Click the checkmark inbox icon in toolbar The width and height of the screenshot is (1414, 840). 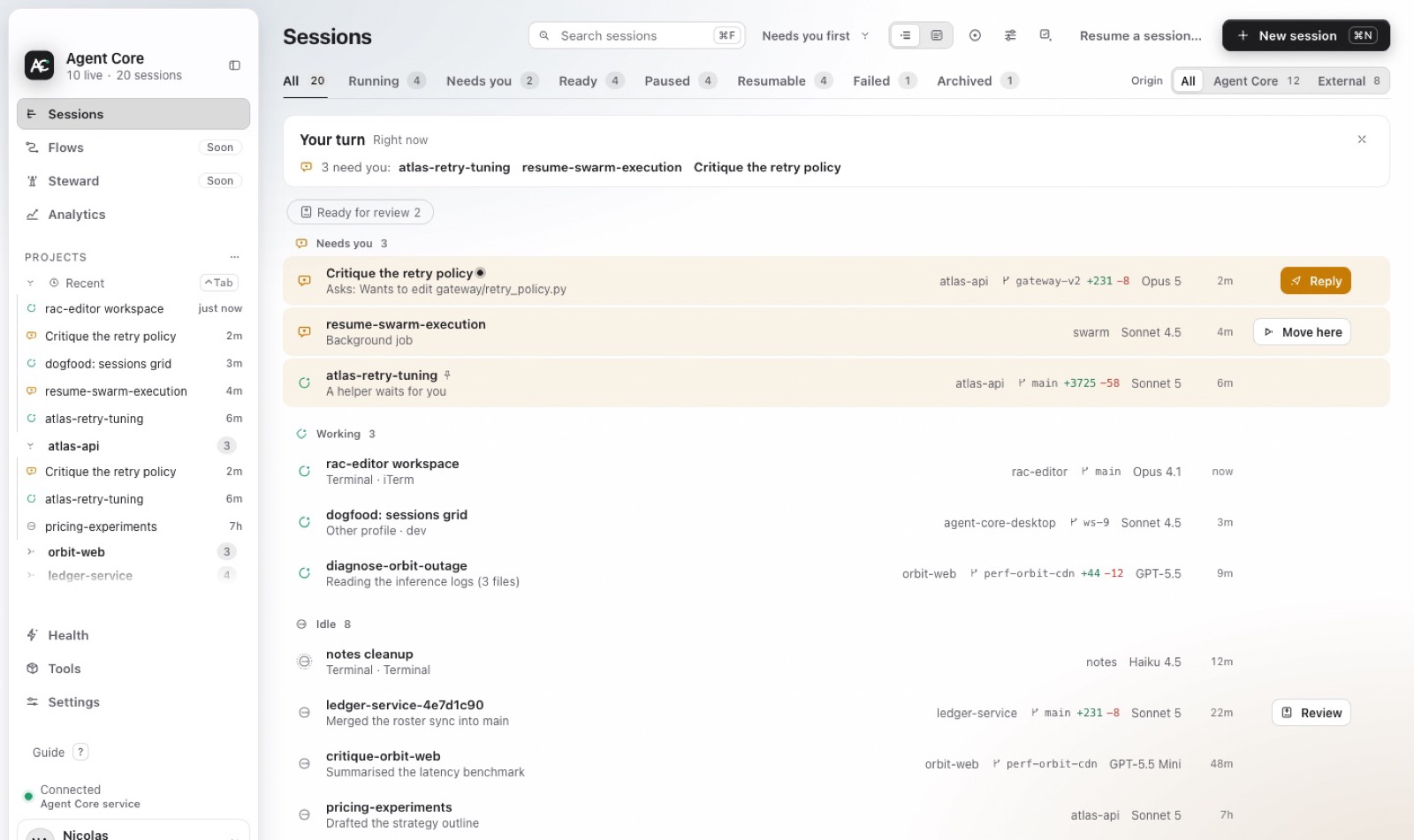tap(1045, 35)
